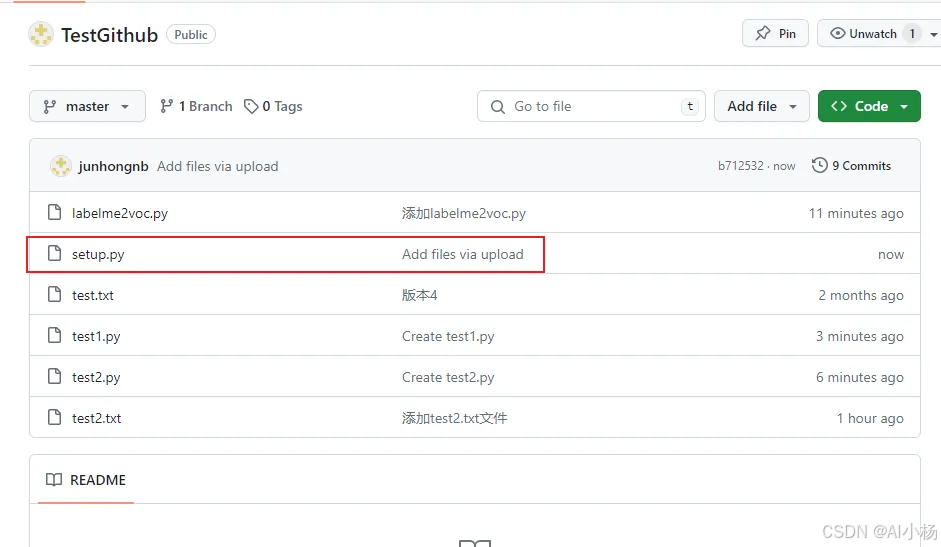Open the Create test2.py commit message
Screen dimensions: 941x547
(x=448, y=377)
